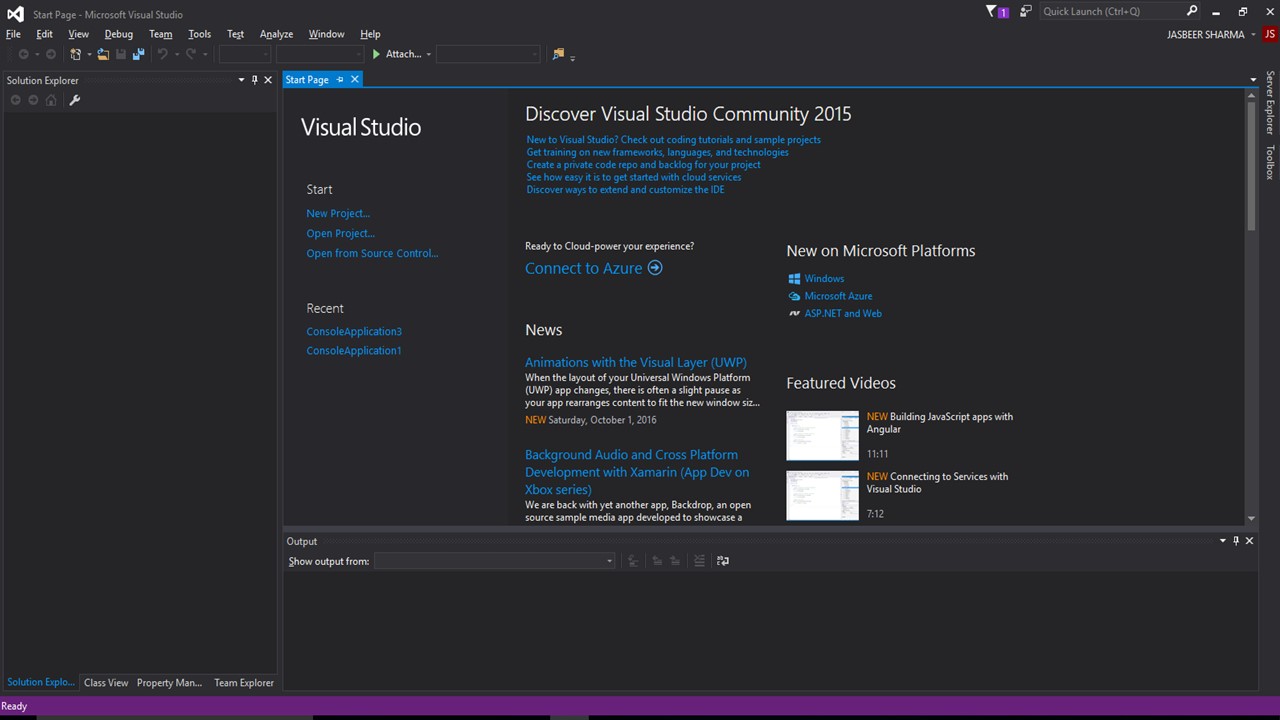Open recent project ConsoleApplication3
The height and width of the screenshot is (720, 1280).
click(x=354, y=331)
